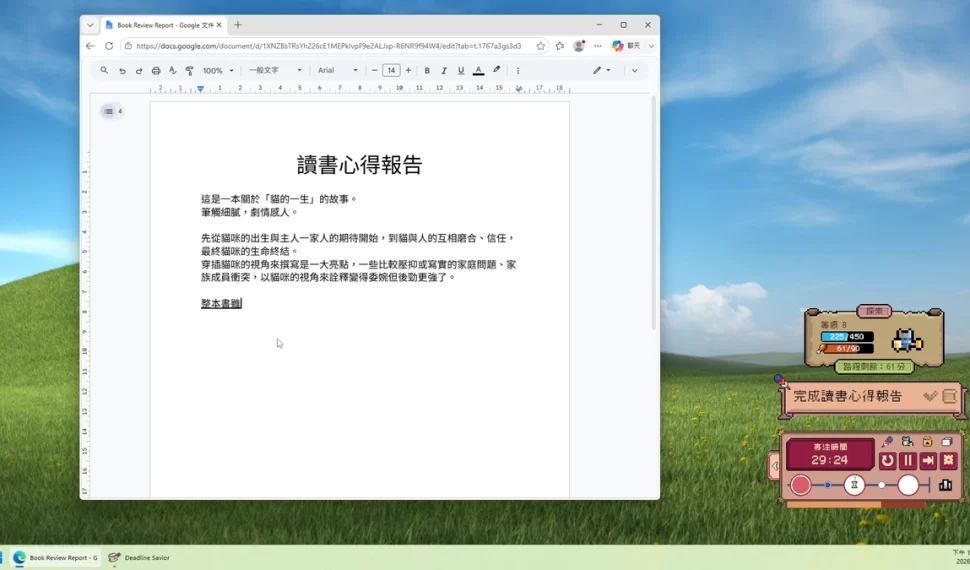Redo the last undone edit
The image size is (970, 570).
coord(139,71)
